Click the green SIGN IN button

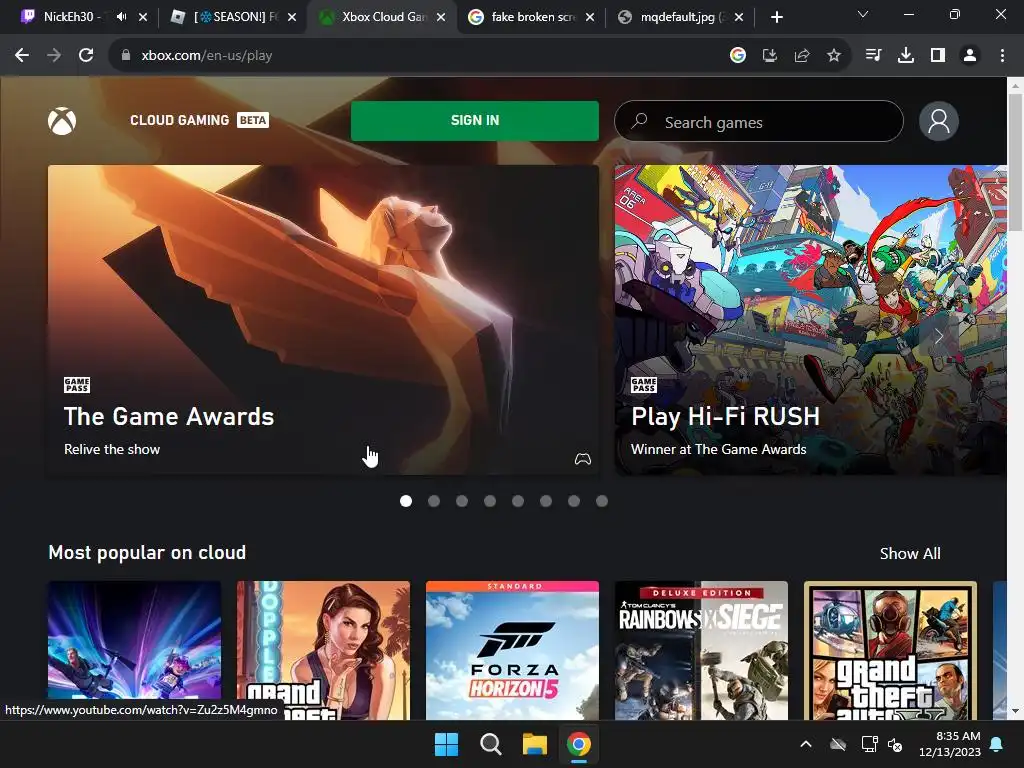click(x=475, y=121)
